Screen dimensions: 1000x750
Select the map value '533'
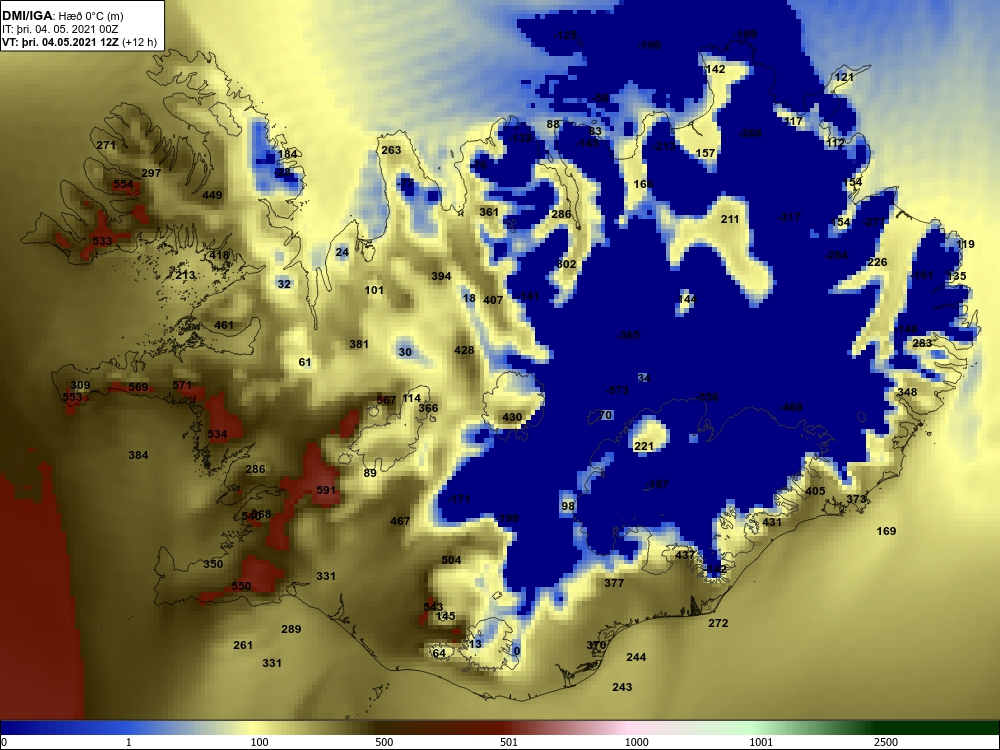pos(102,241)
